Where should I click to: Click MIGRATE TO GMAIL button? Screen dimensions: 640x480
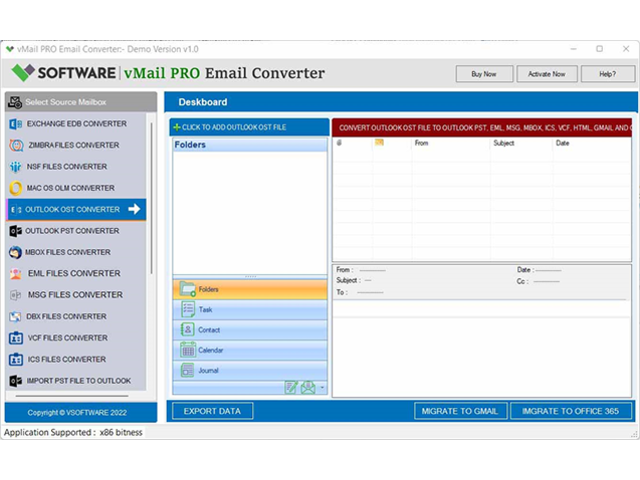click(x=460, y=411)
